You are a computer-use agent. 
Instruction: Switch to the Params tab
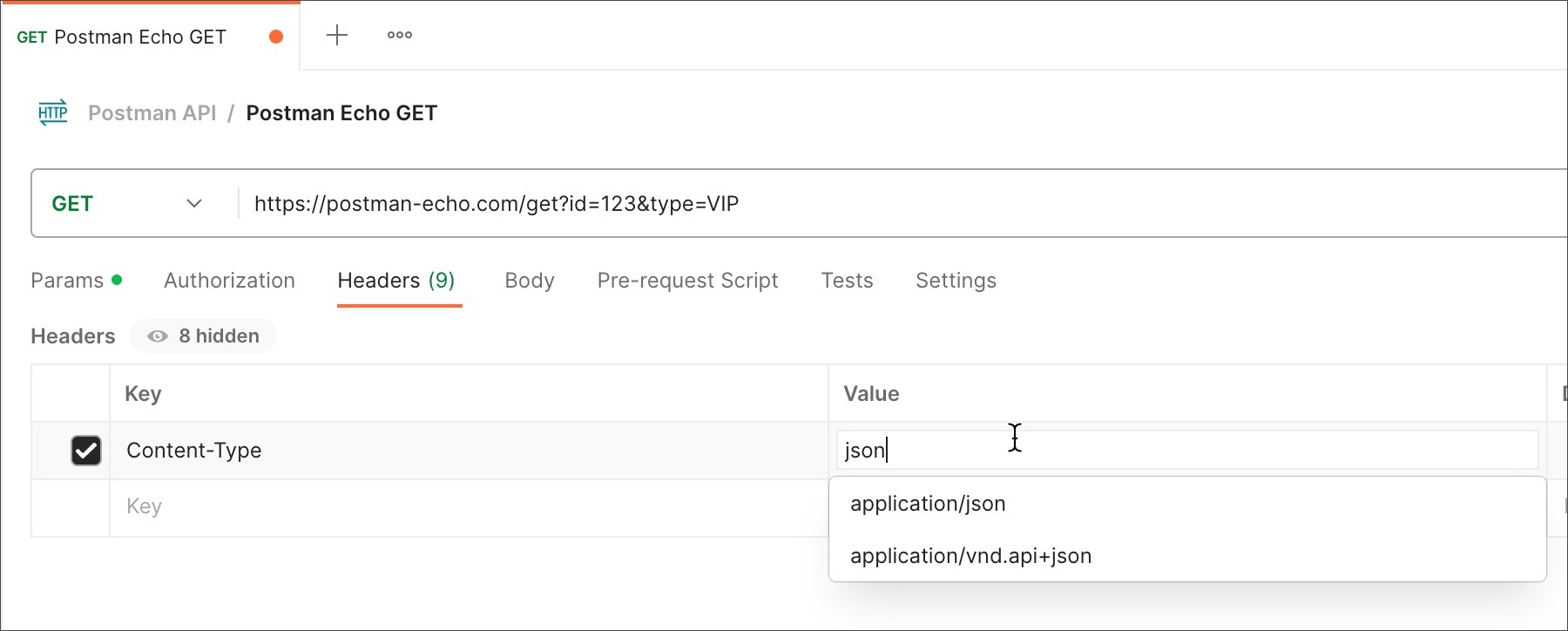[67, 281]
